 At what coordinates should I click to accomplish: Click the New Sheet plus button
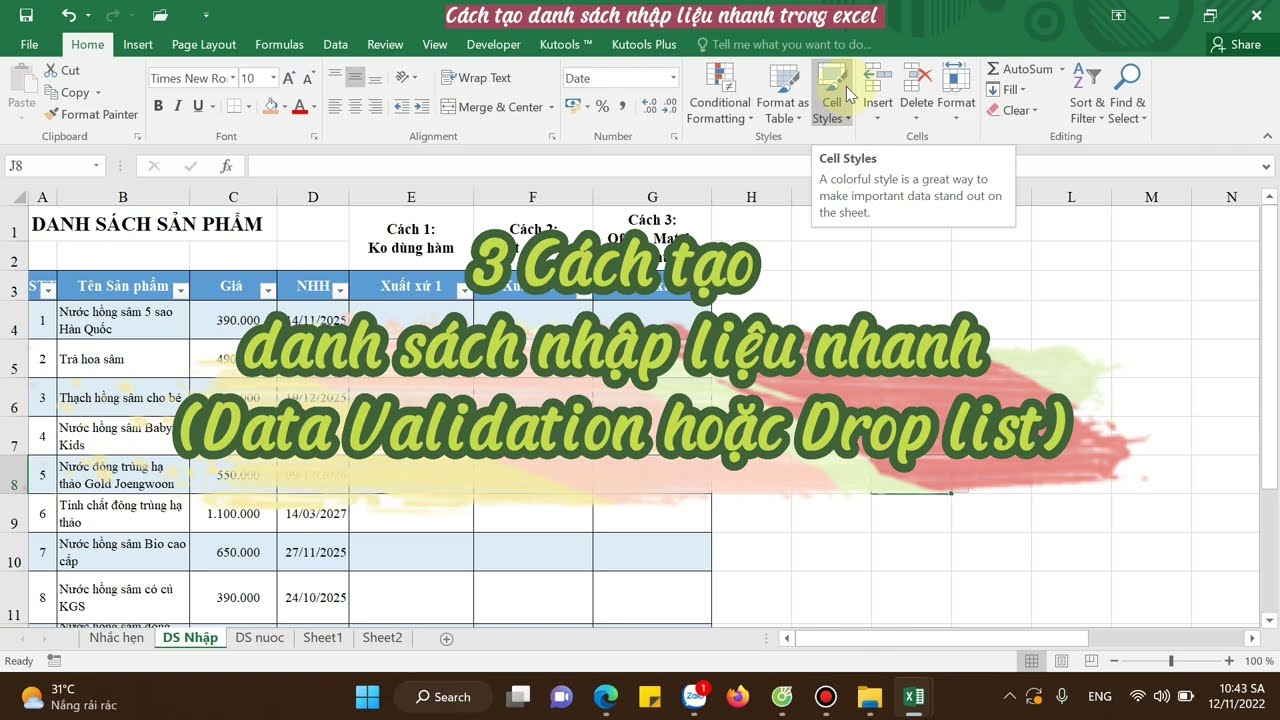(x=447, y=638)
